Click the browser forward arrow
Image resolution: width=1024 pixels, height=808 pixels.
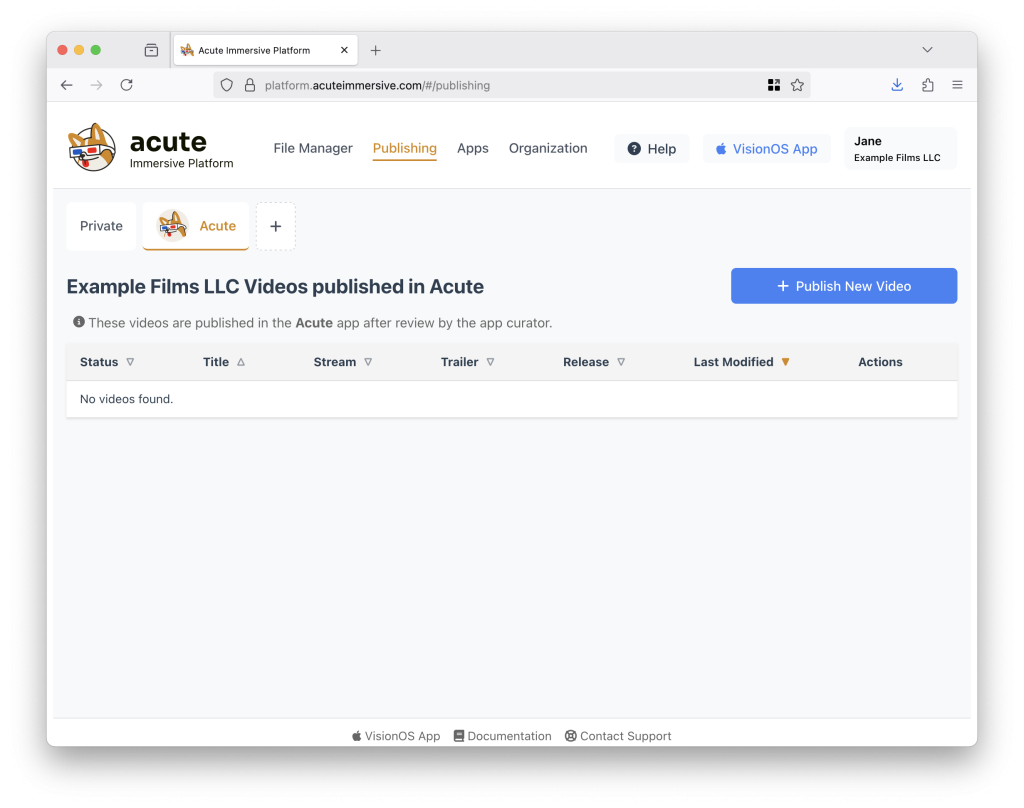[97, 85]
